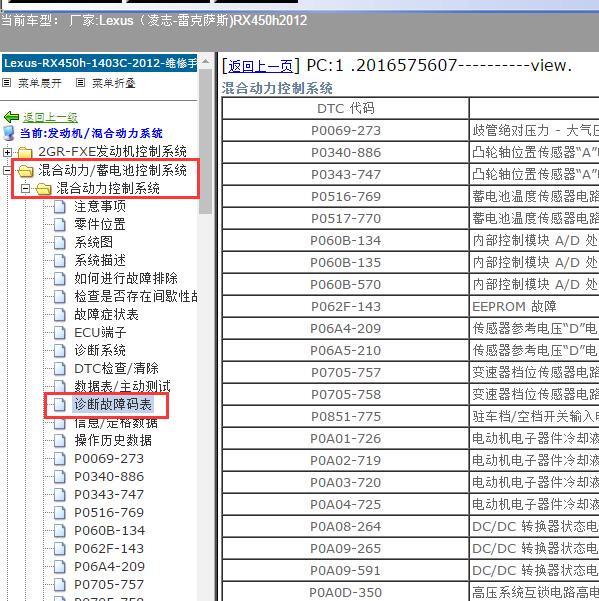Click 返回上一级 link in sidebar
The height and width of the screenshot is (601, 599).
click(x=50, y=117)
